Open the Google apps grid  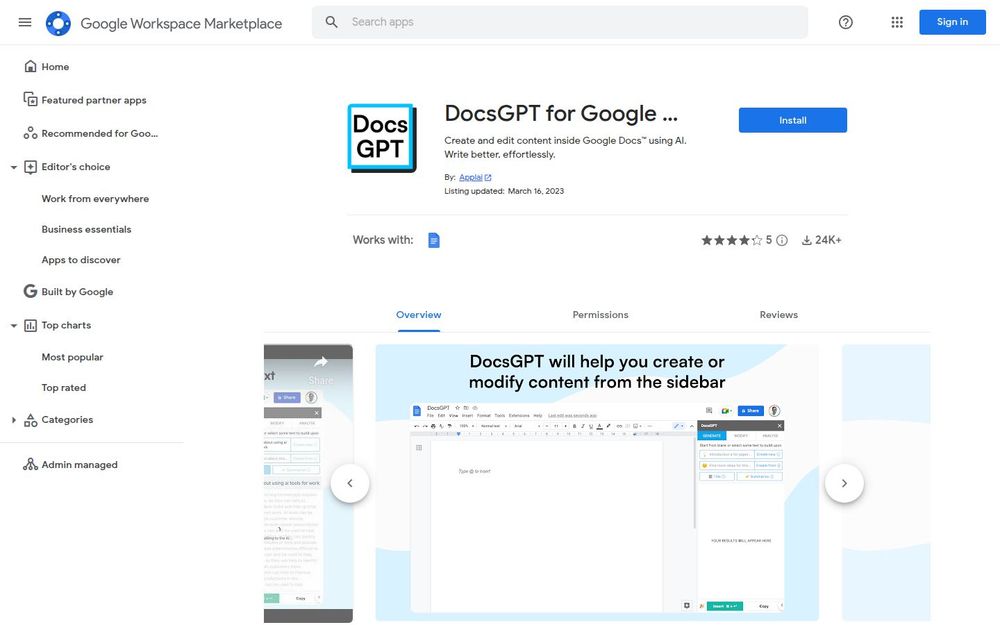point(897,22)
